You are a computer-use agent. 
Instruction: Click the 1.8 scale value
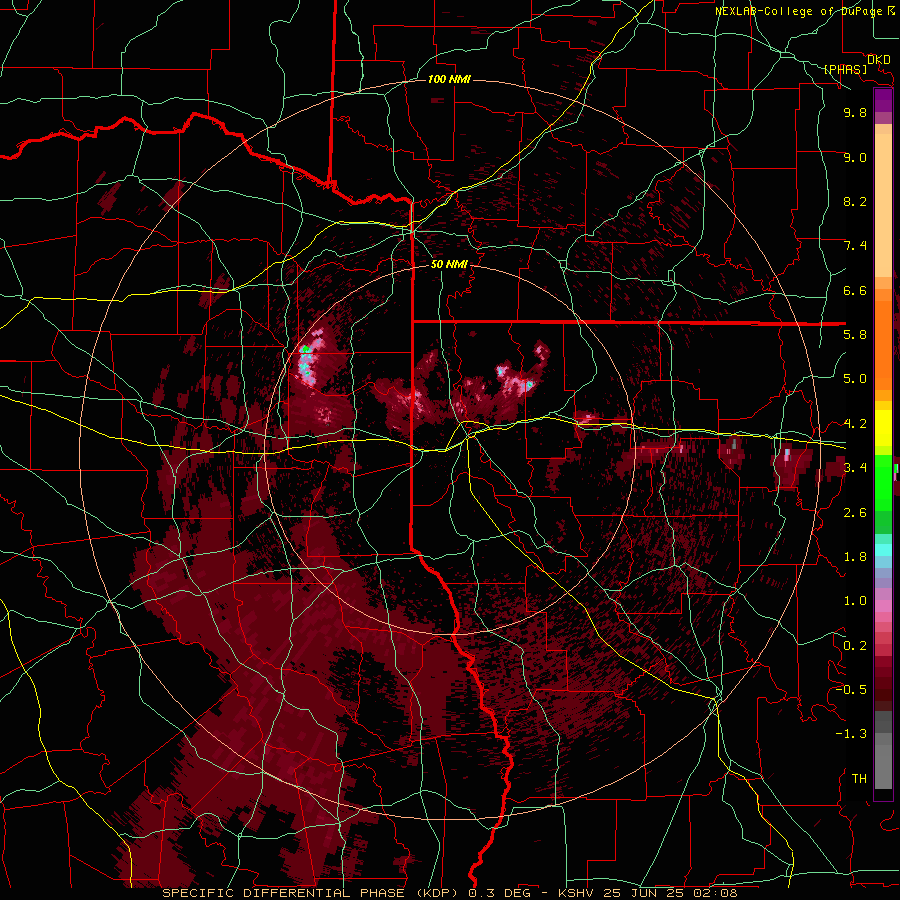855,557
